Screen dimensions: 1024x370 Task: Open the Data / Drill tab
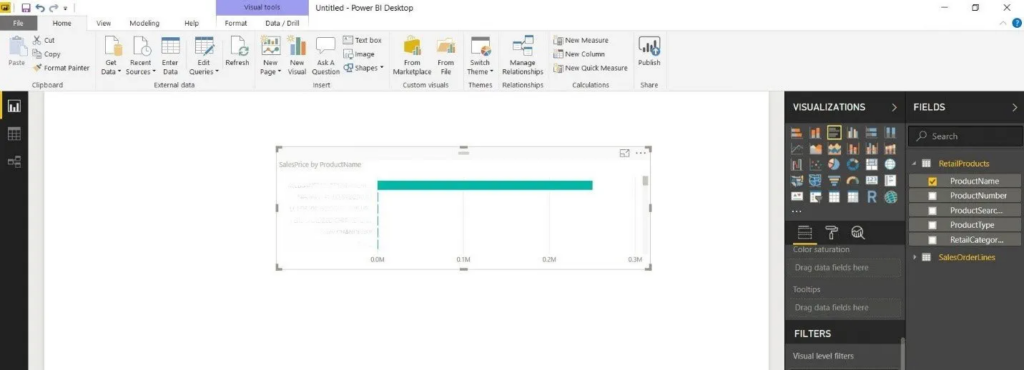pos(282,23)
